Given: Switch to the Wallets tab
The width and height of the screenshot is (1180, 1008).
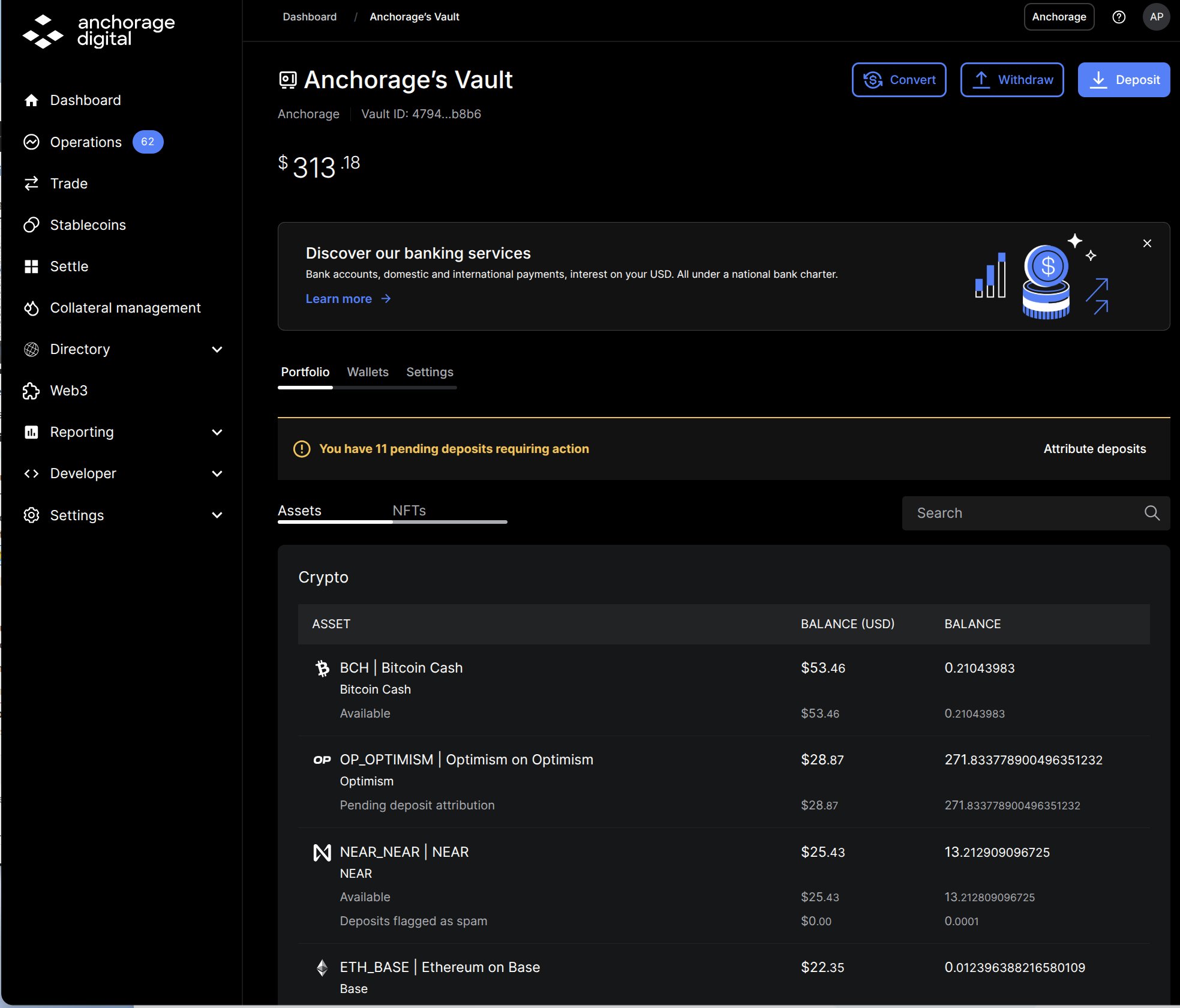Looking at the screenshot, I should tap(368, 372).
